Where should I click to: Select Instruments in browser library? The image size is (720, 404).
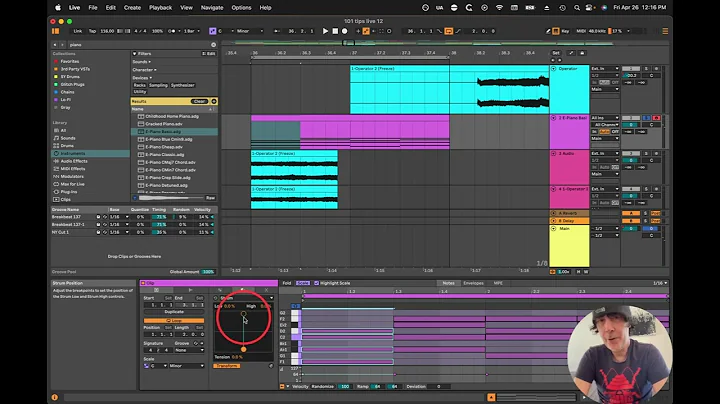coord(90,153)
